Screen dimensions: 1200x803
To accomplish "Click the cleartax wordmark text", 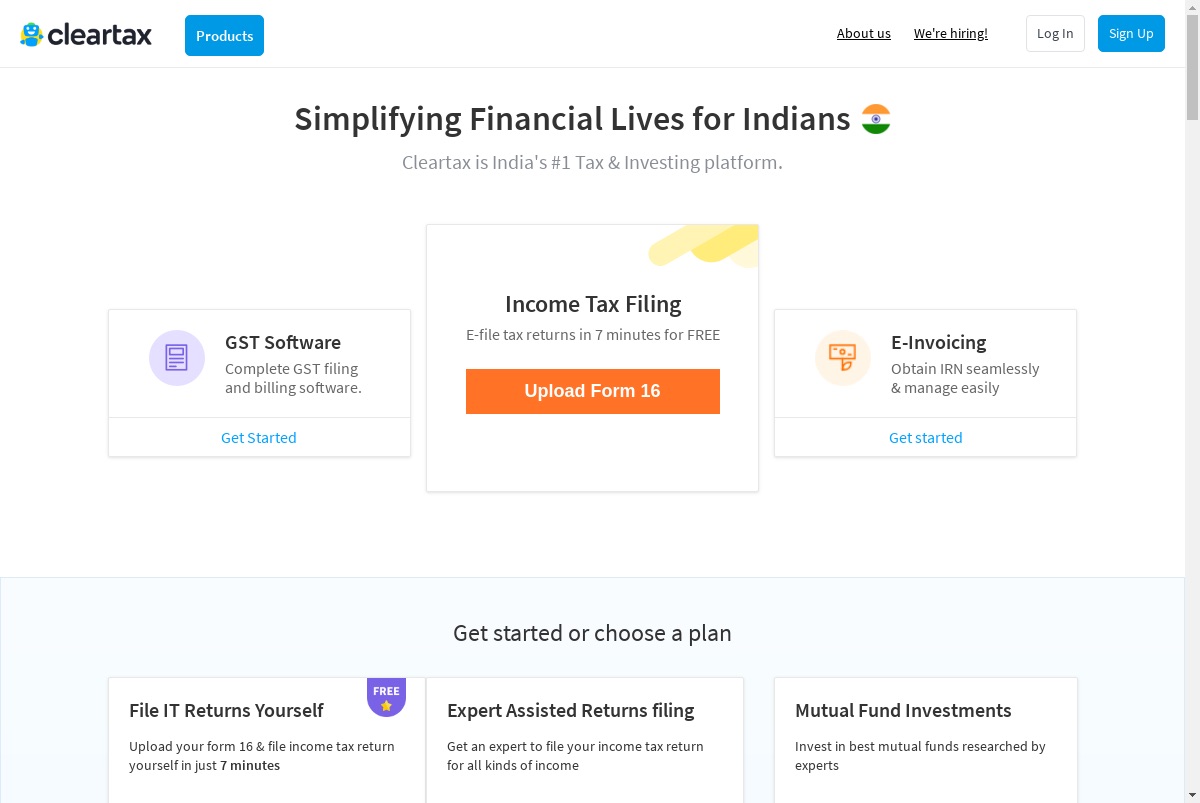I will tap(100, 35).
